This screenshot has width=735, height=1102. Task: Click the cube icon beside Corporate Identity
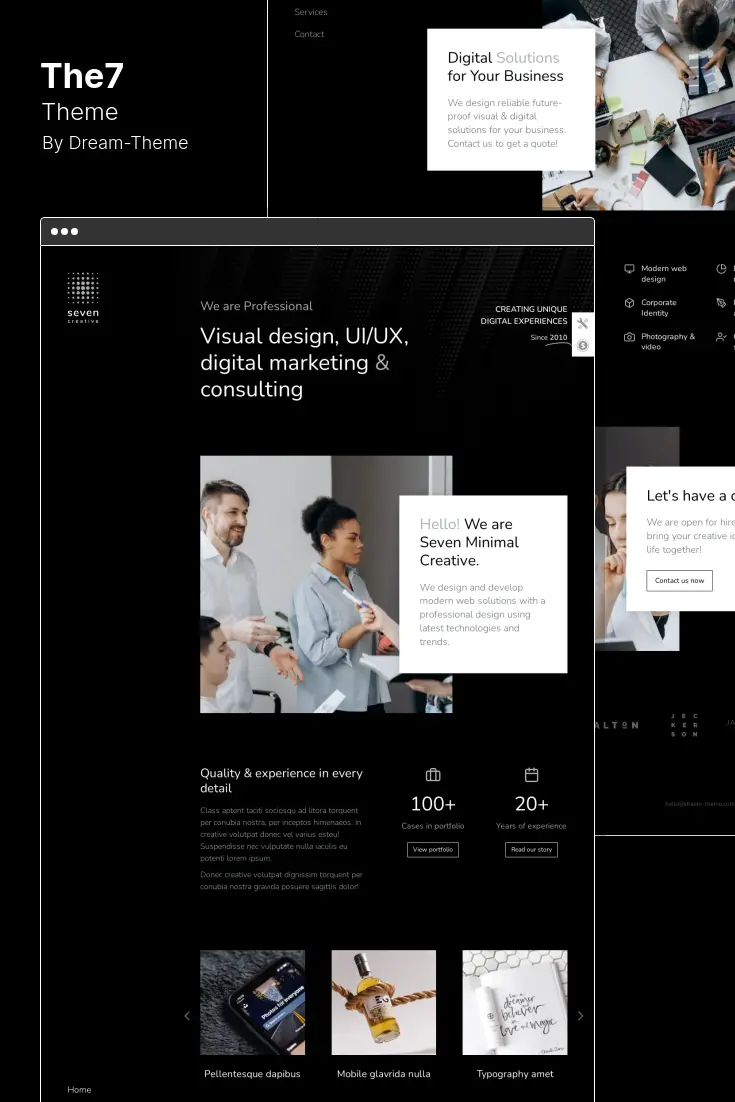[x=629, y=303]
